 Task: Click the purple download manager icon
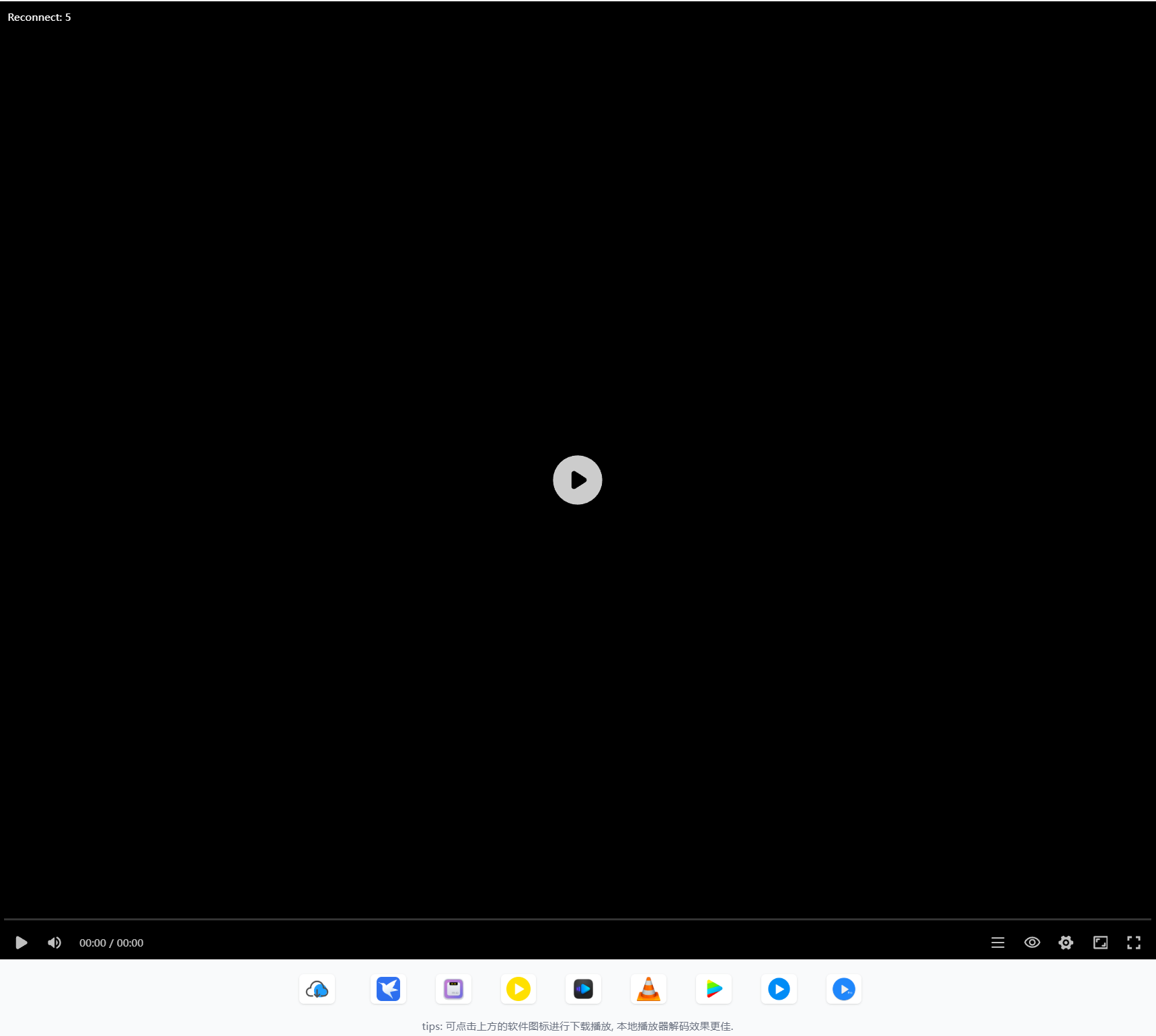[x=453, y=989]
